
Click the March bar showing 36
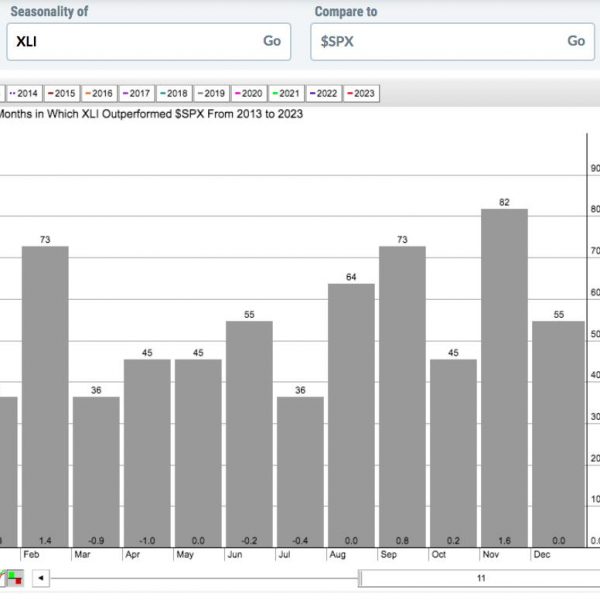[96, 472]
